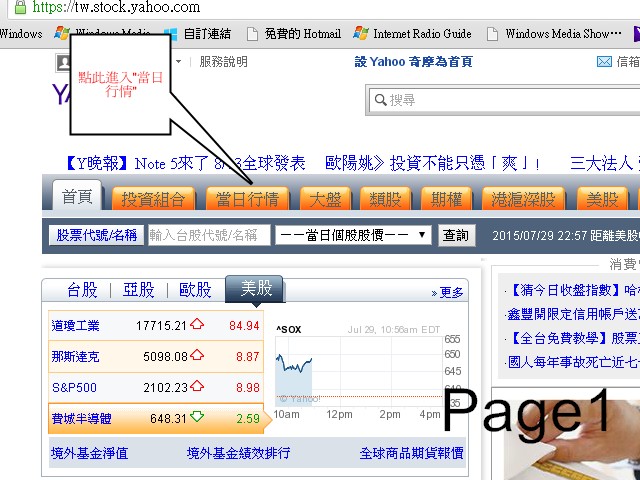
Task: Click the 17715.21 道瓊工業 value
Action: pyautogui.click(x=161, y=325)
